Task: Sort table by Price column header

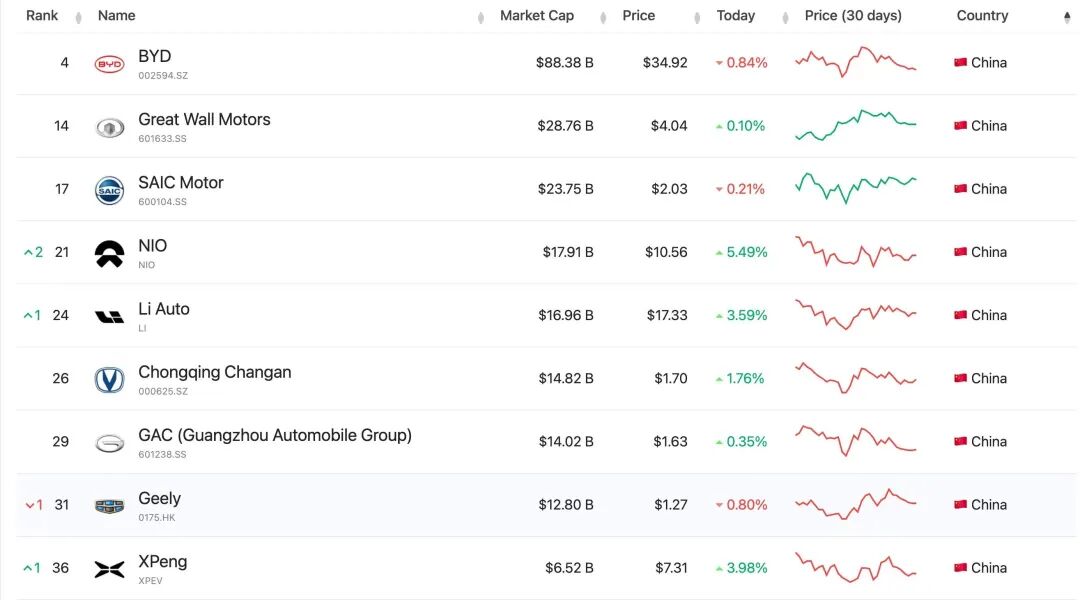Action: 638,15
